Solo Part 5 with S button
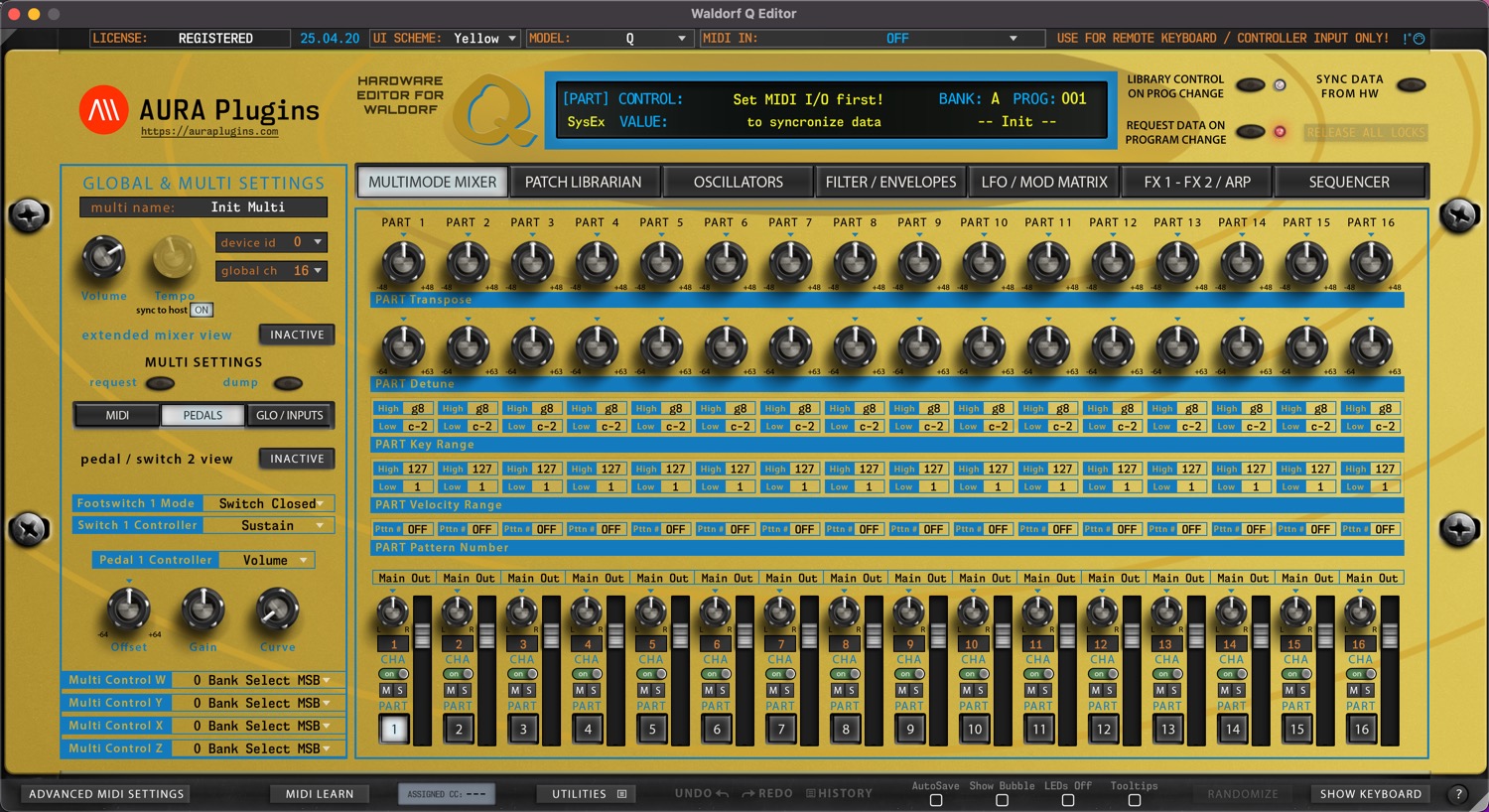 [658, 690]
